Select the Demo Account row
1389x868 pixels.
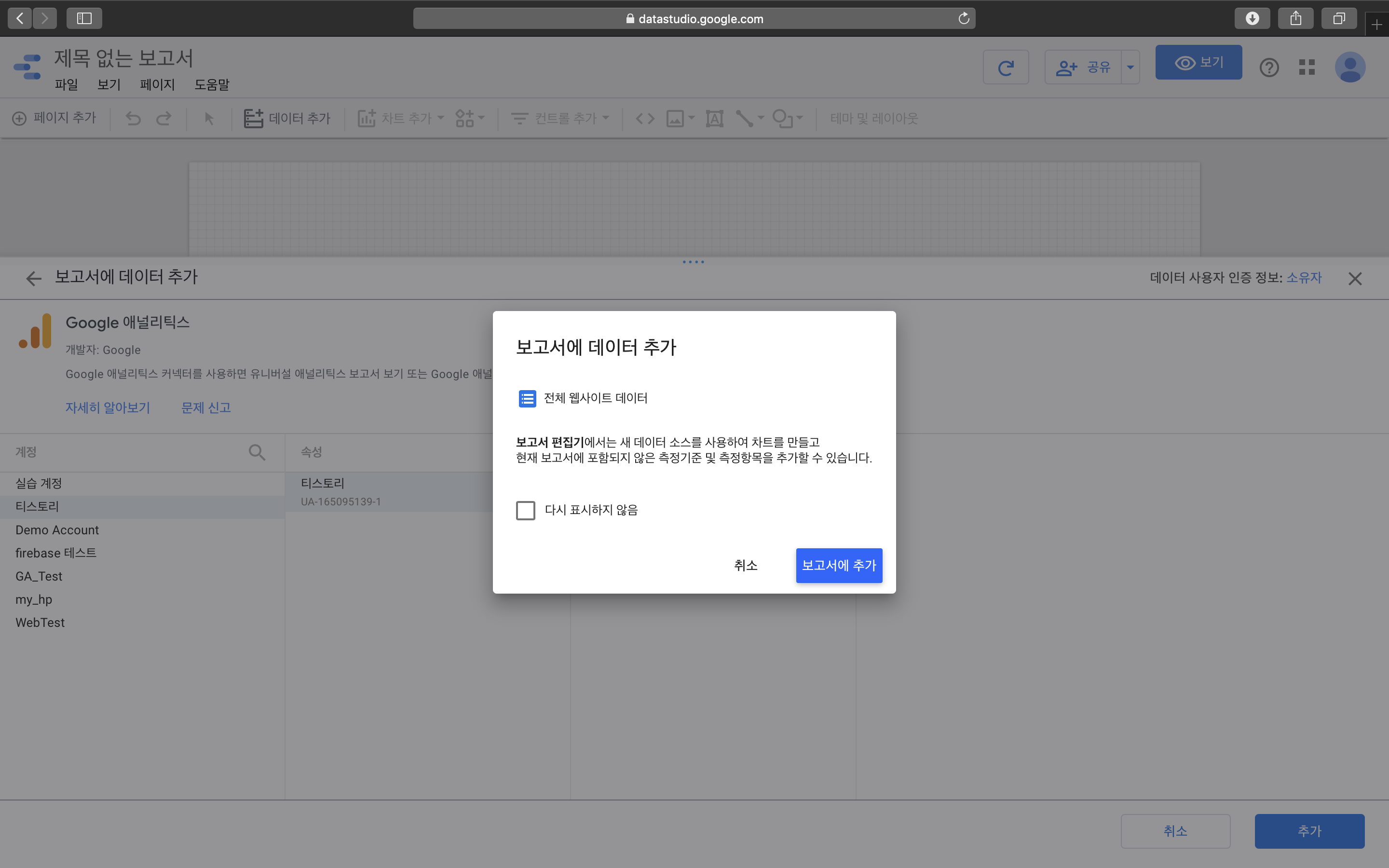(x=142, y=530)
